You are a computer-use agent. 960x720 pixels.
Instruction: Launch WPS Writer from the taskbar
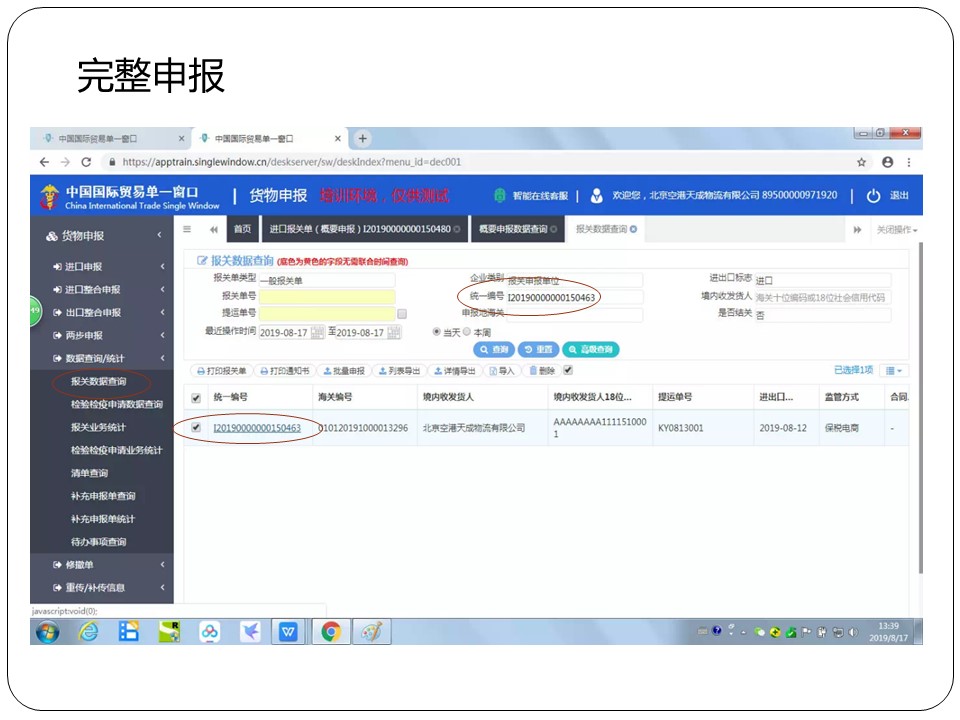point(288,632)
